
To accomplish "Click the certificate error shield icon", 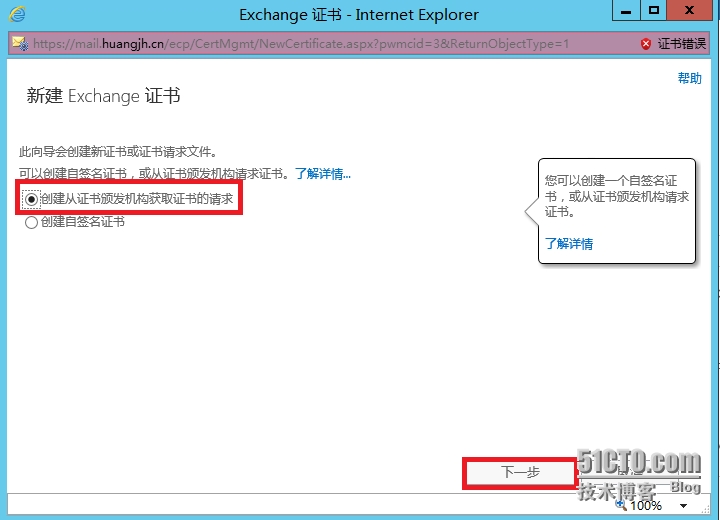I will [646, 44].
